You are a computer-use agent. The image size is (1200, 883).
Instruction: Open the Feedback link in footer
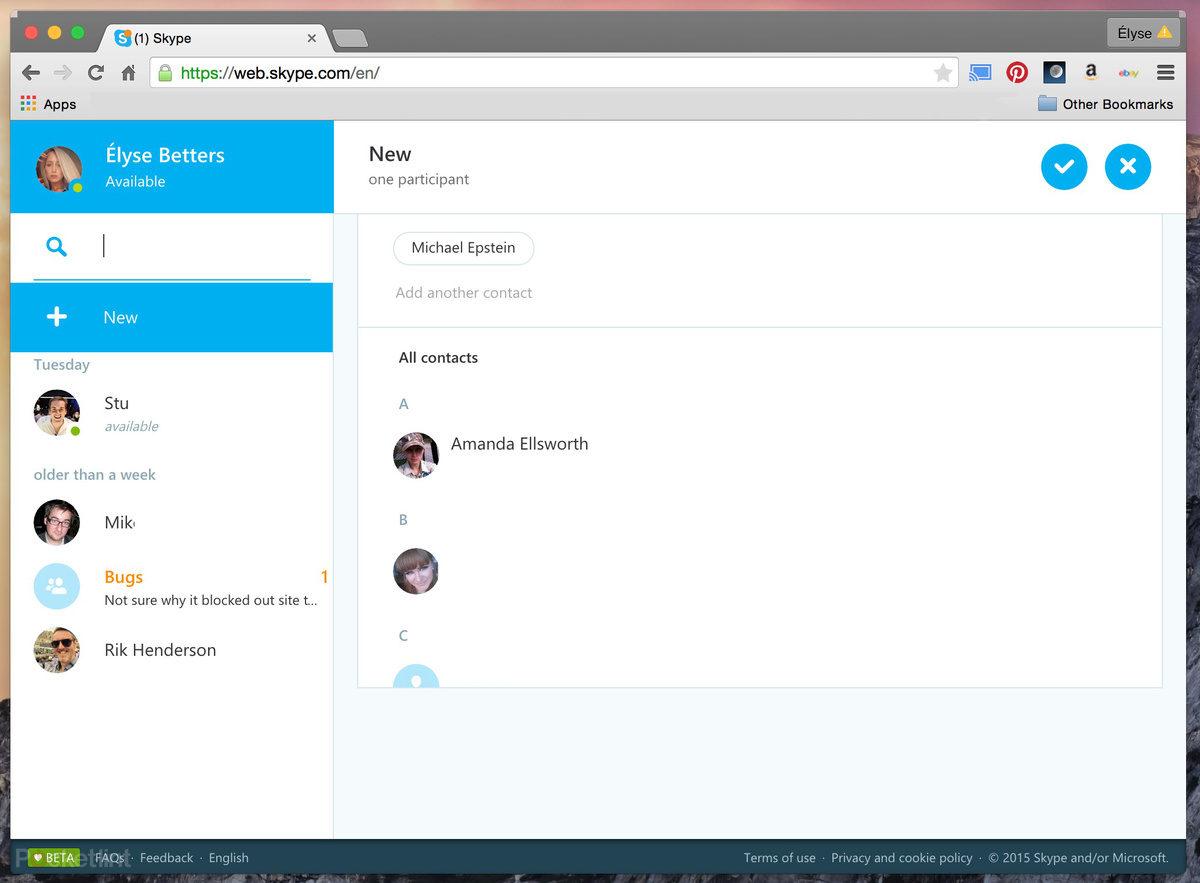coord(166,858)
